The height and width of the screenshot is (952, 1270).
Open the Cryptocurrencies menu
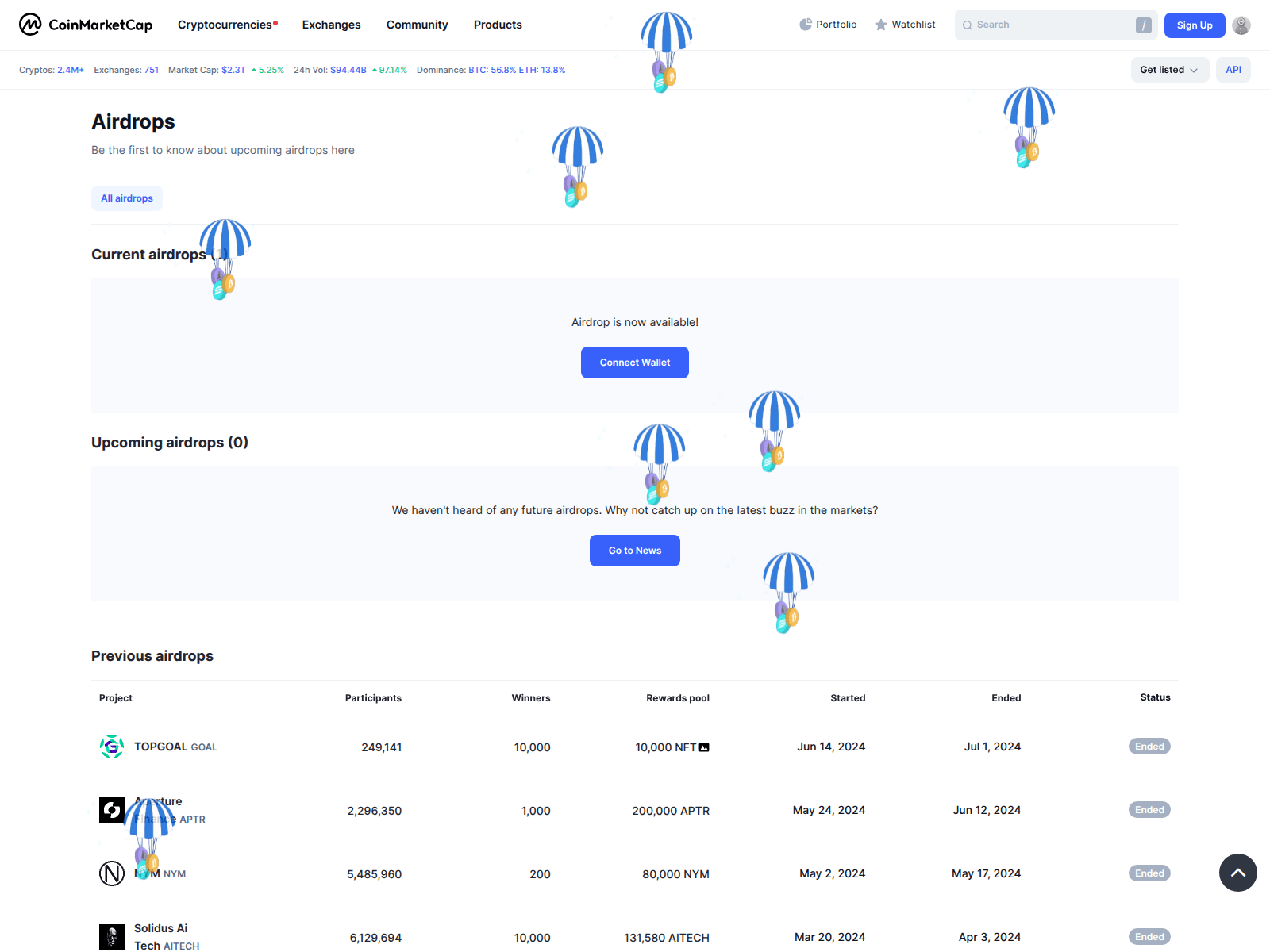(225, 25)
